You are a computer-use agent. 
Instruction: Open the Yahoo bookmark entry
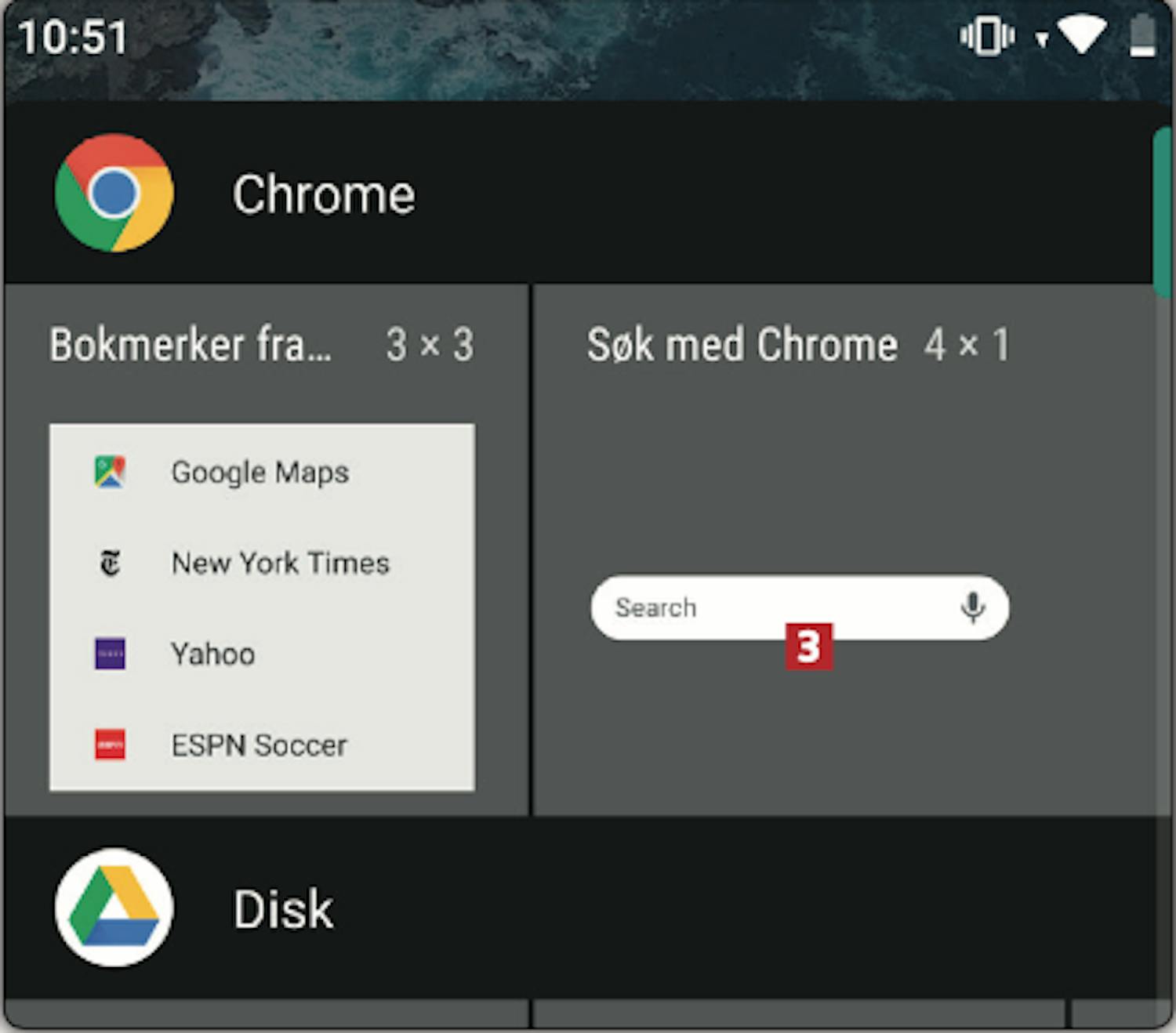point(262,654)
